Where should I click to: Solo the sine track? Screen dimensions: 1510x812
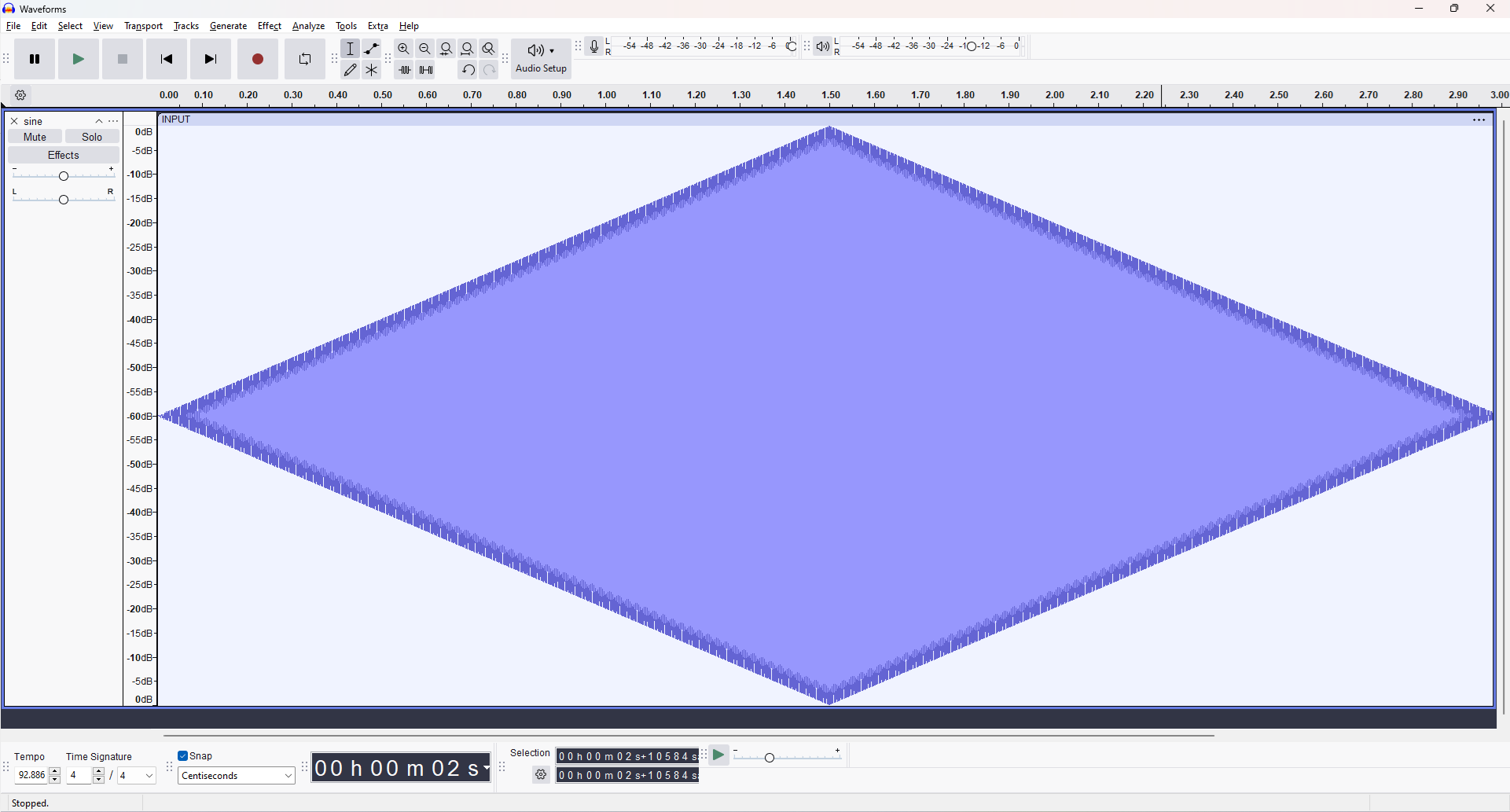[92, 137]
